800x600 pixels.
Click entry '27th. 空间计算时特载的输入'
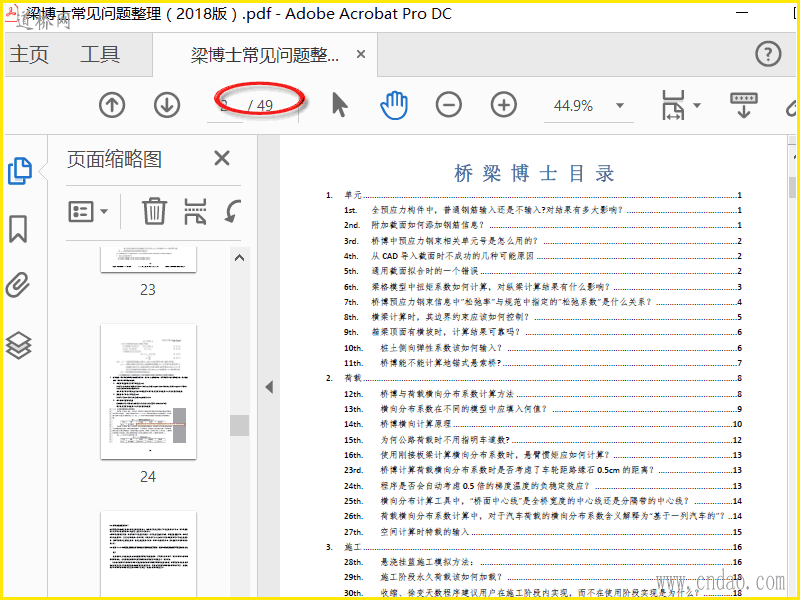tap(543, 532)
